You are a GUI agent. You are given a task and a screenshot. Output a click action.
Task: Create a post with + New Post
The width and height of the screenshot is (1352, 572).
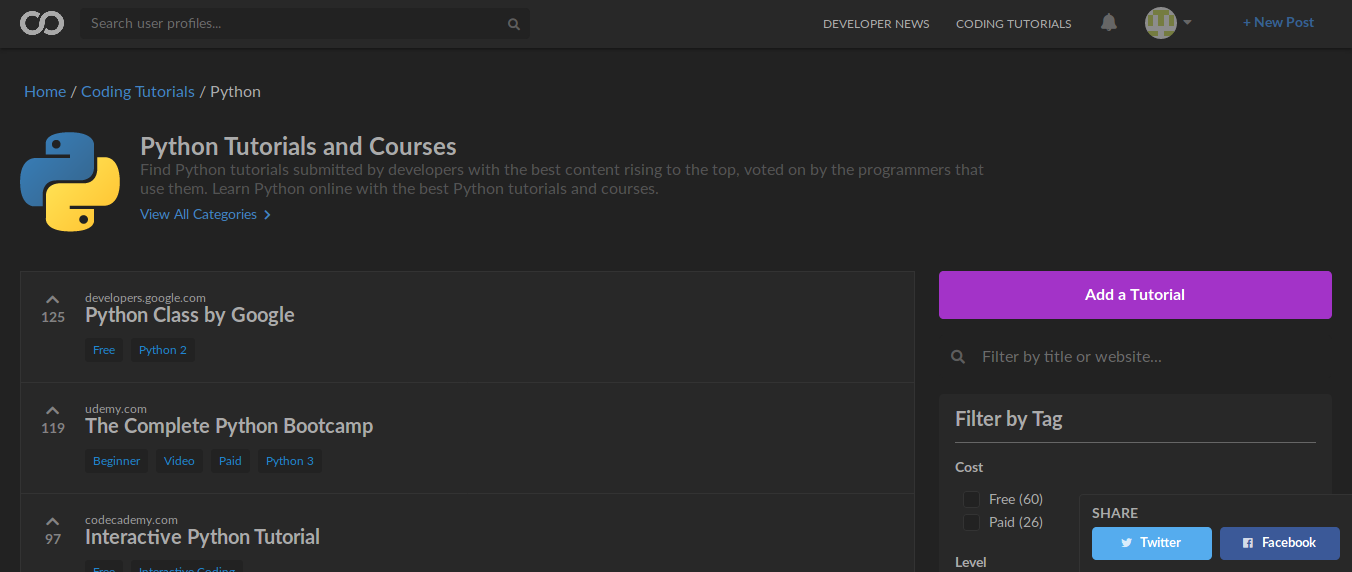click(x=1278, y=22)
